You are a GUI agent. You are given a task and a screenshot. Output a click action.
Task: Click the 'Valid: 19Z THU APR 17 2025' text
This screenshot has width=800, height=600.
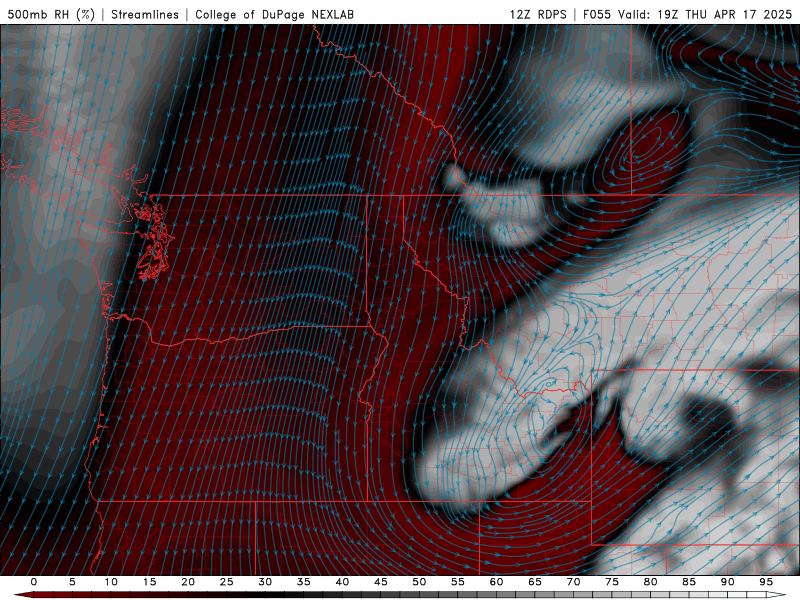pos(705,14)
